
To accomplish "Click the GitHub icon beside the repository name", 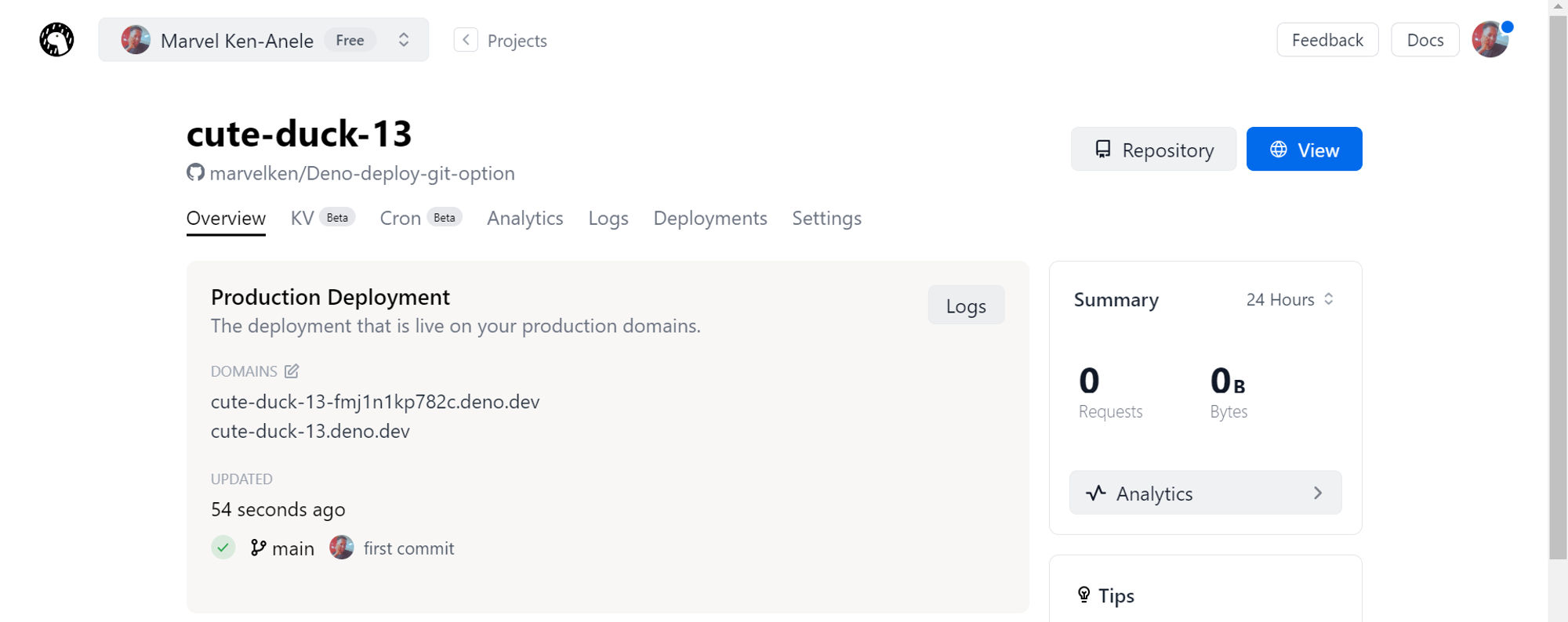I will [x=195, y=172].
